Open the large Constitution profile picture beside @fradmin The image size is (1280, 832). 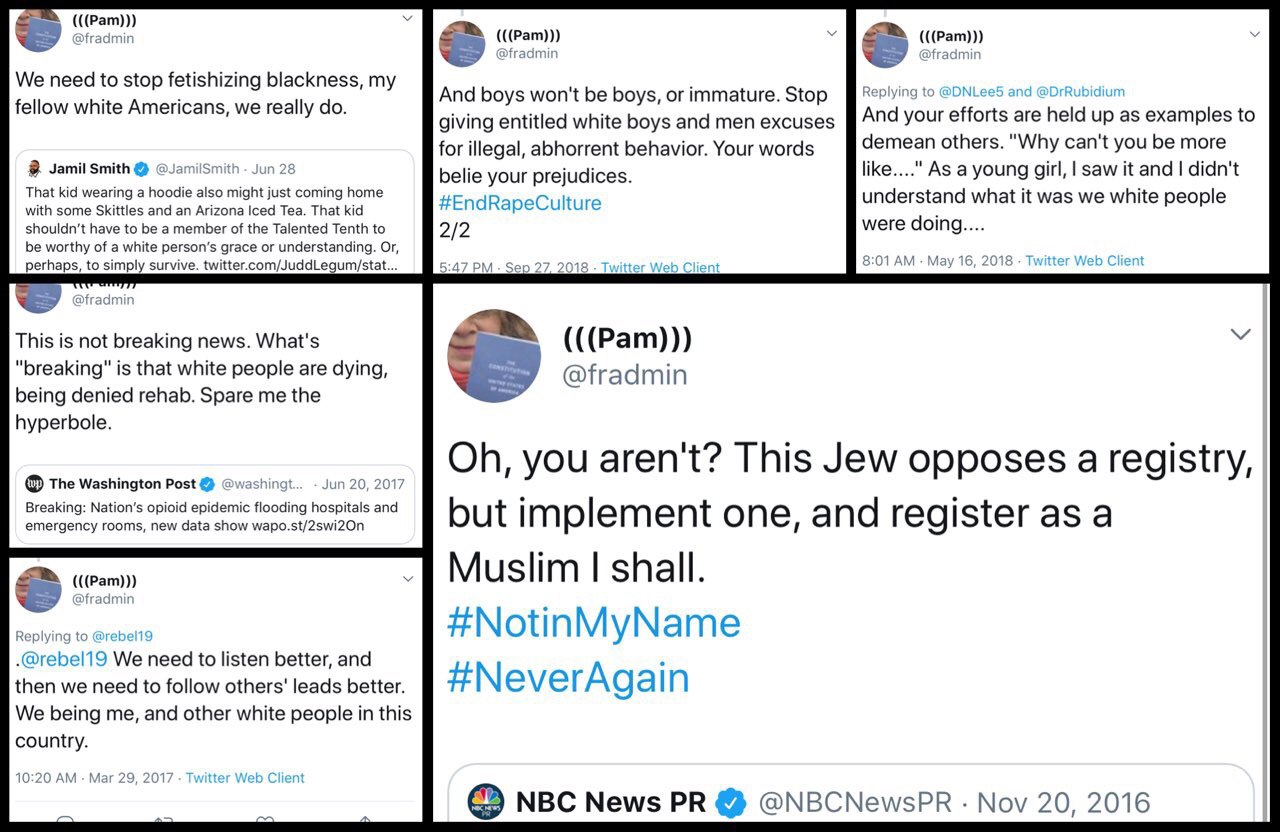click(493, 356)
